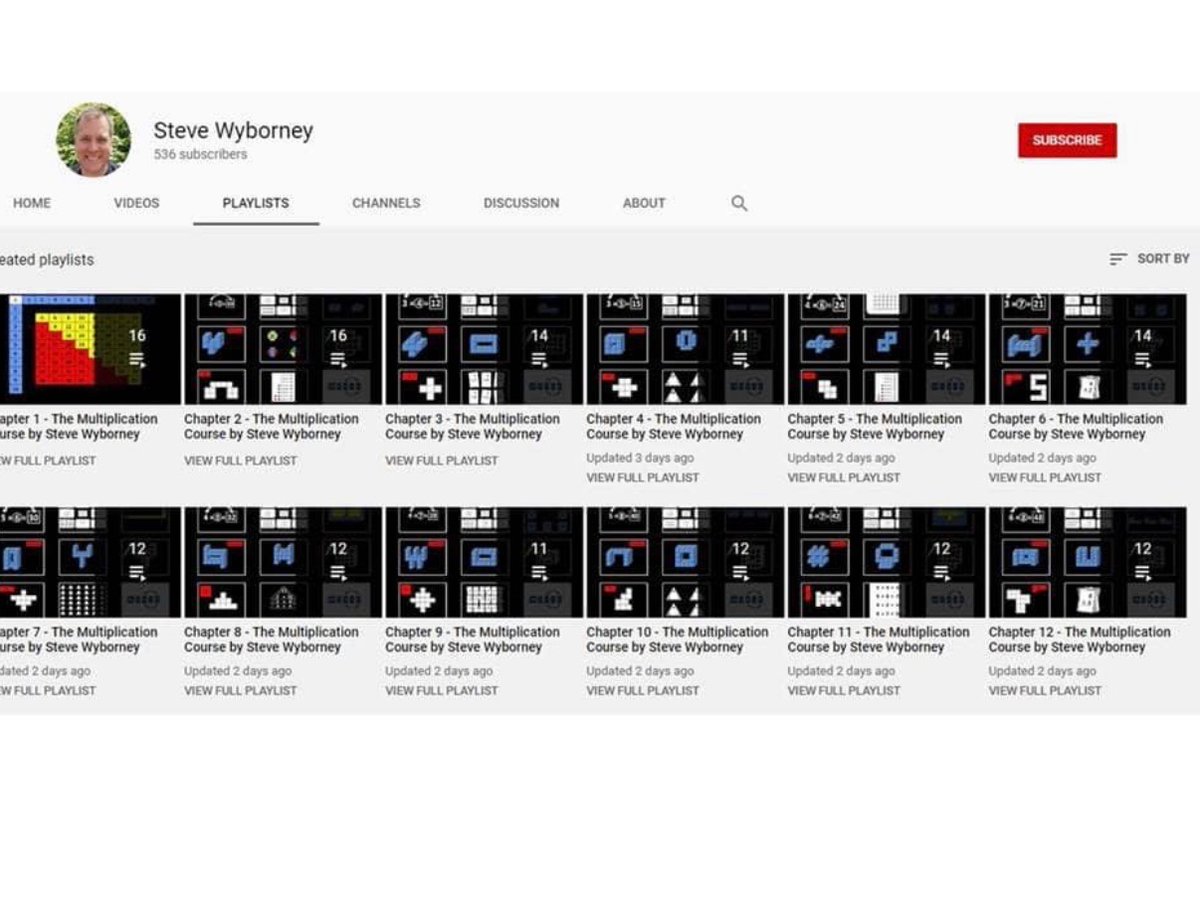View full playlist for Chapter 2
The width and height of the screenshot is (1200, 919).
click(x=241, y=461)
